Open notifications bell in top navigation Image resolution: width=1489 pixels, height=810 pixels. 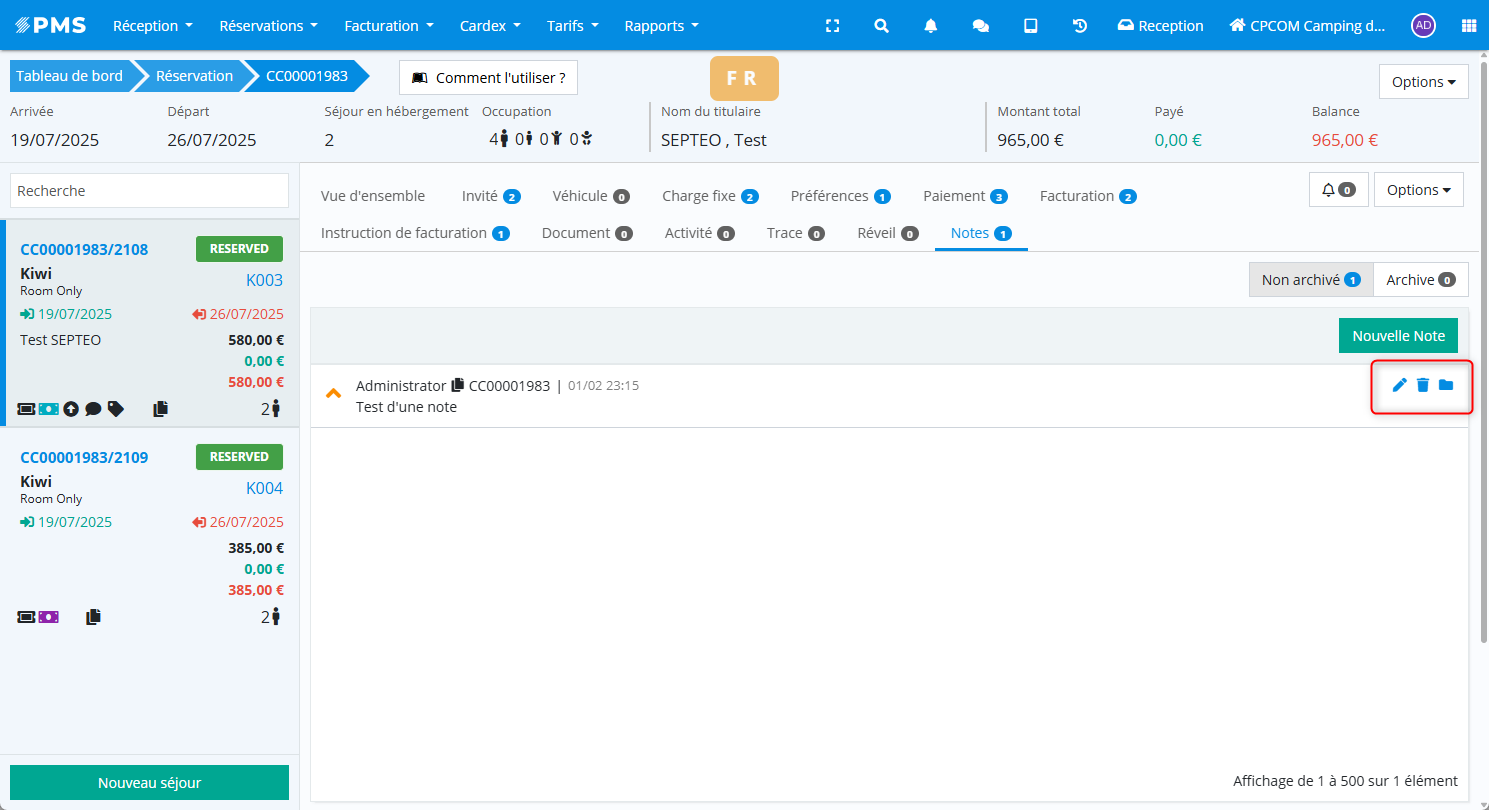point(931,26)
